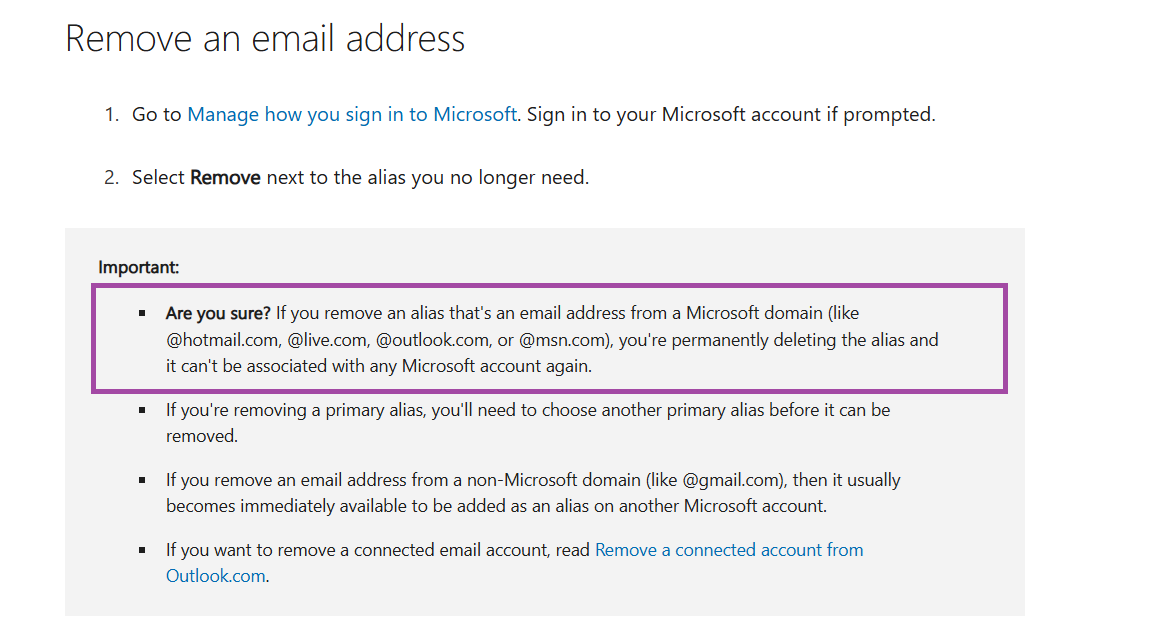This screenshot has height=630, width=1173.
Task: Click the bullet beside the primary alias note
Action: (x=143, y=410)
